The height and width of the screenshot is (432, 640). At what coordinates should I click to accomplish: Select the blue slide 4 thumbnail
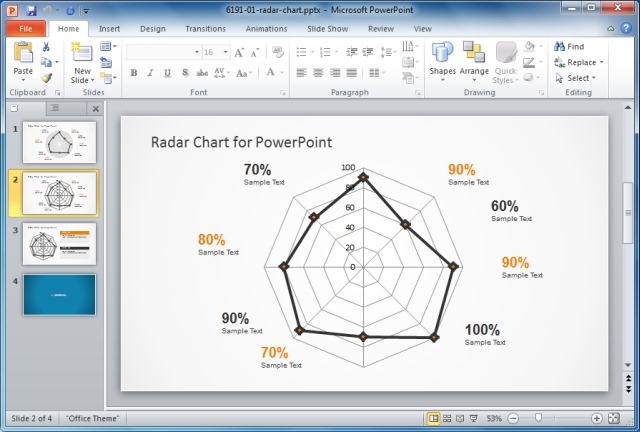coord(60,294)
